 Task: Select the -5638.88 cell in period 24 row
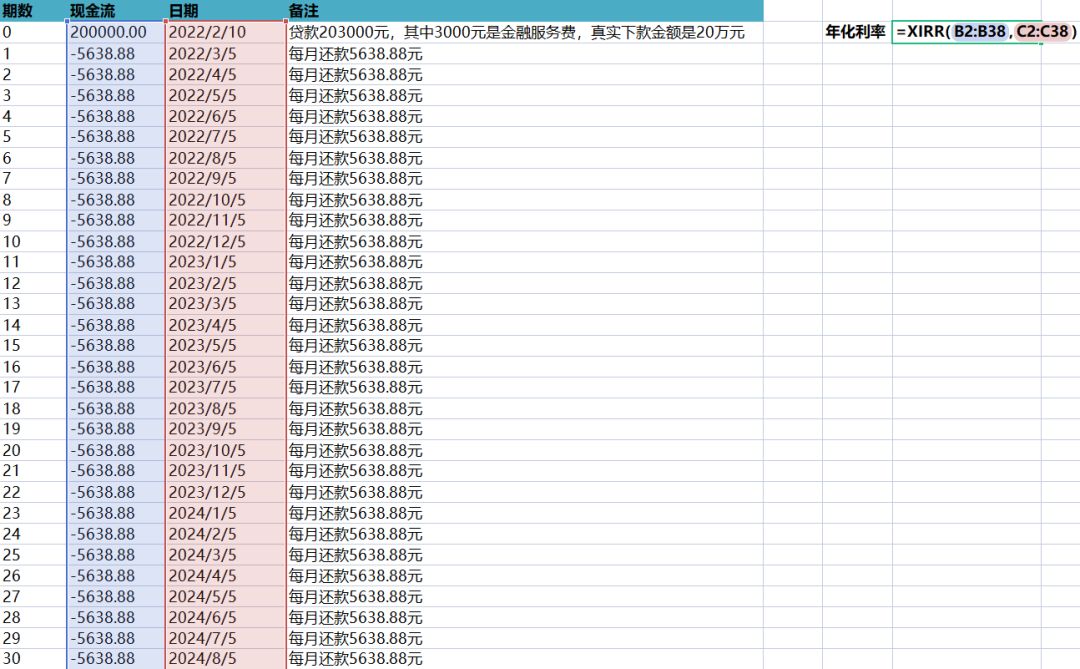click(x=116, y=534)
